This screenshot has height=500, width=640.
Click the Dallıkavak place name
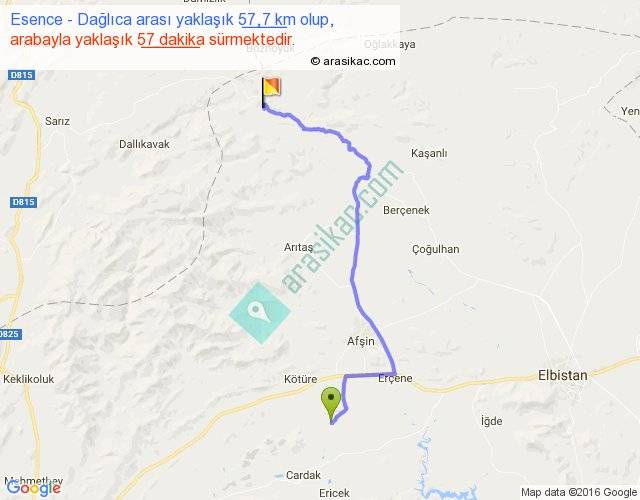(144, 144)
